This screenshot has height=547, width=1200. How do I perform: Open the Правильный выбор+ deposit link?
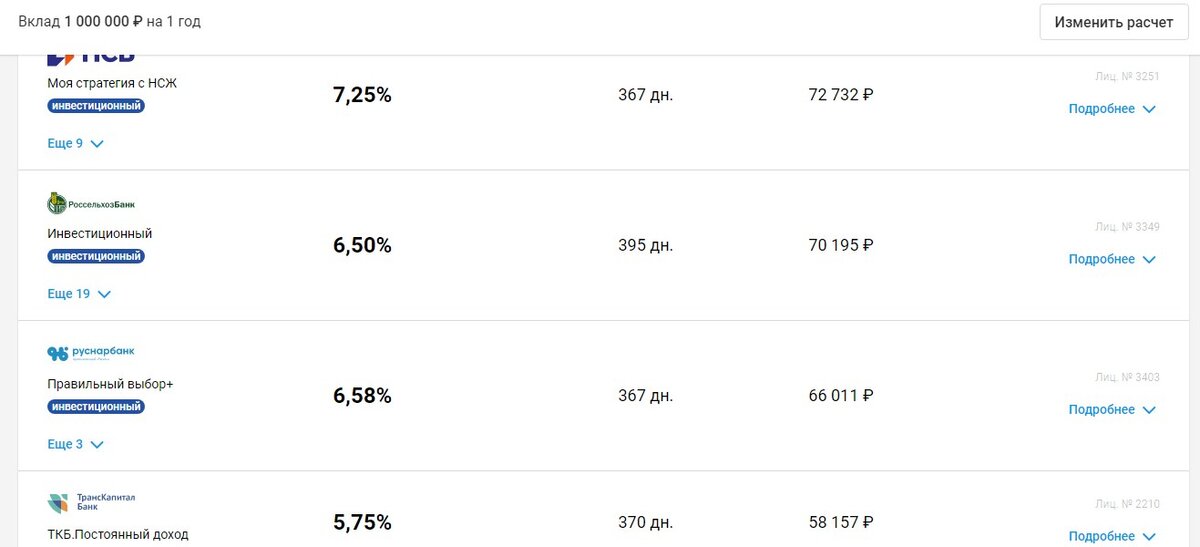pos(110,384)
